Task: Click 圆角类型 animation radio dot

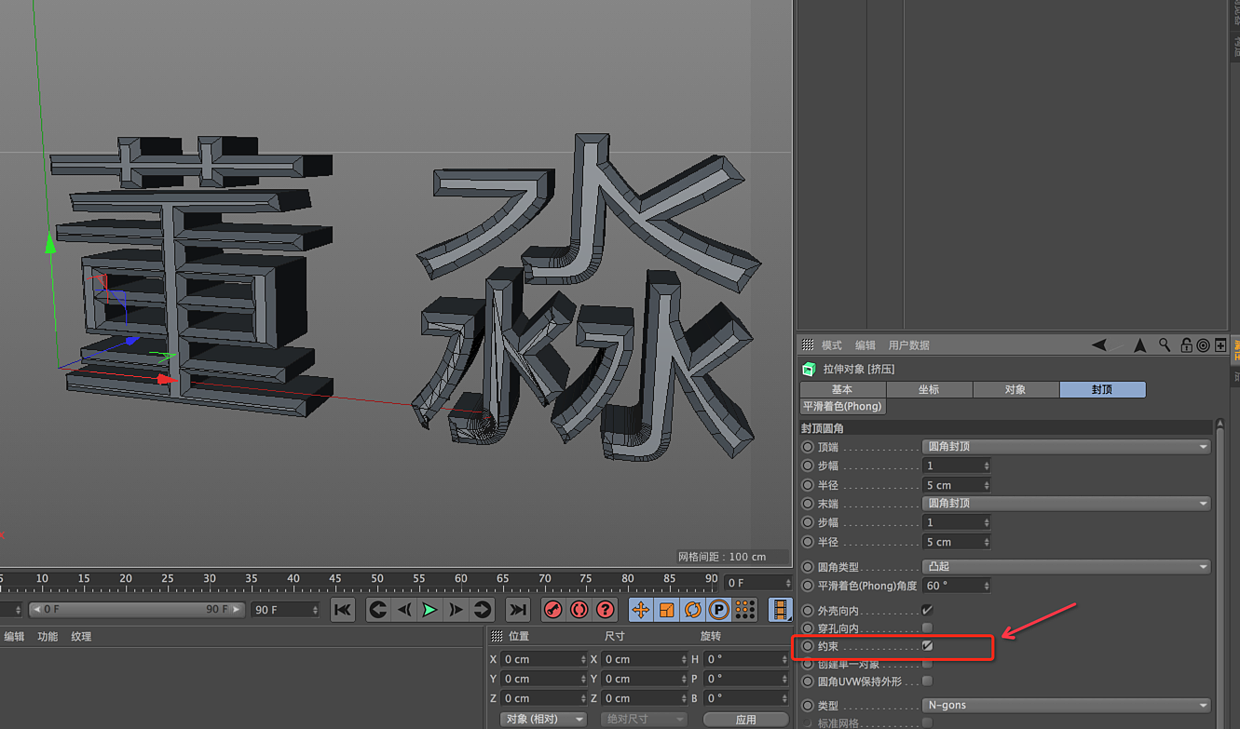Action: tap(808, 567)
